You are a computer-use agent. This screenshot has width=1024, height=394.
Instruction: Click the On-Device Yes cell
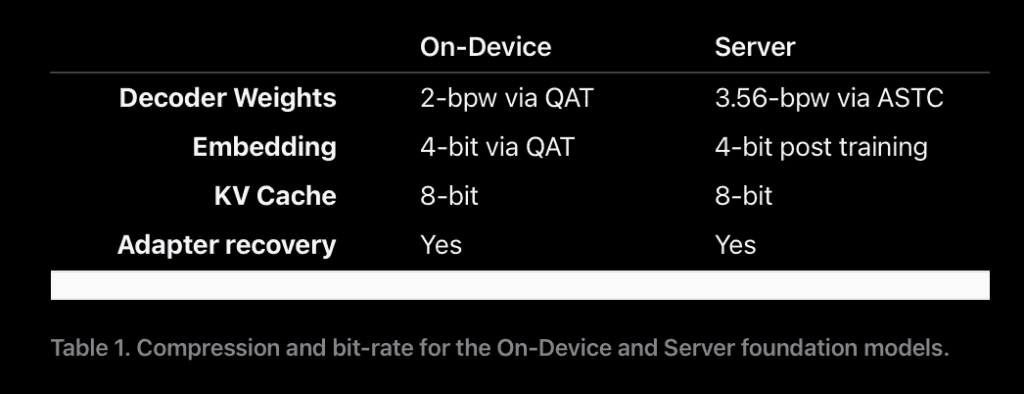pyautogui.click(x=441, y=245)
